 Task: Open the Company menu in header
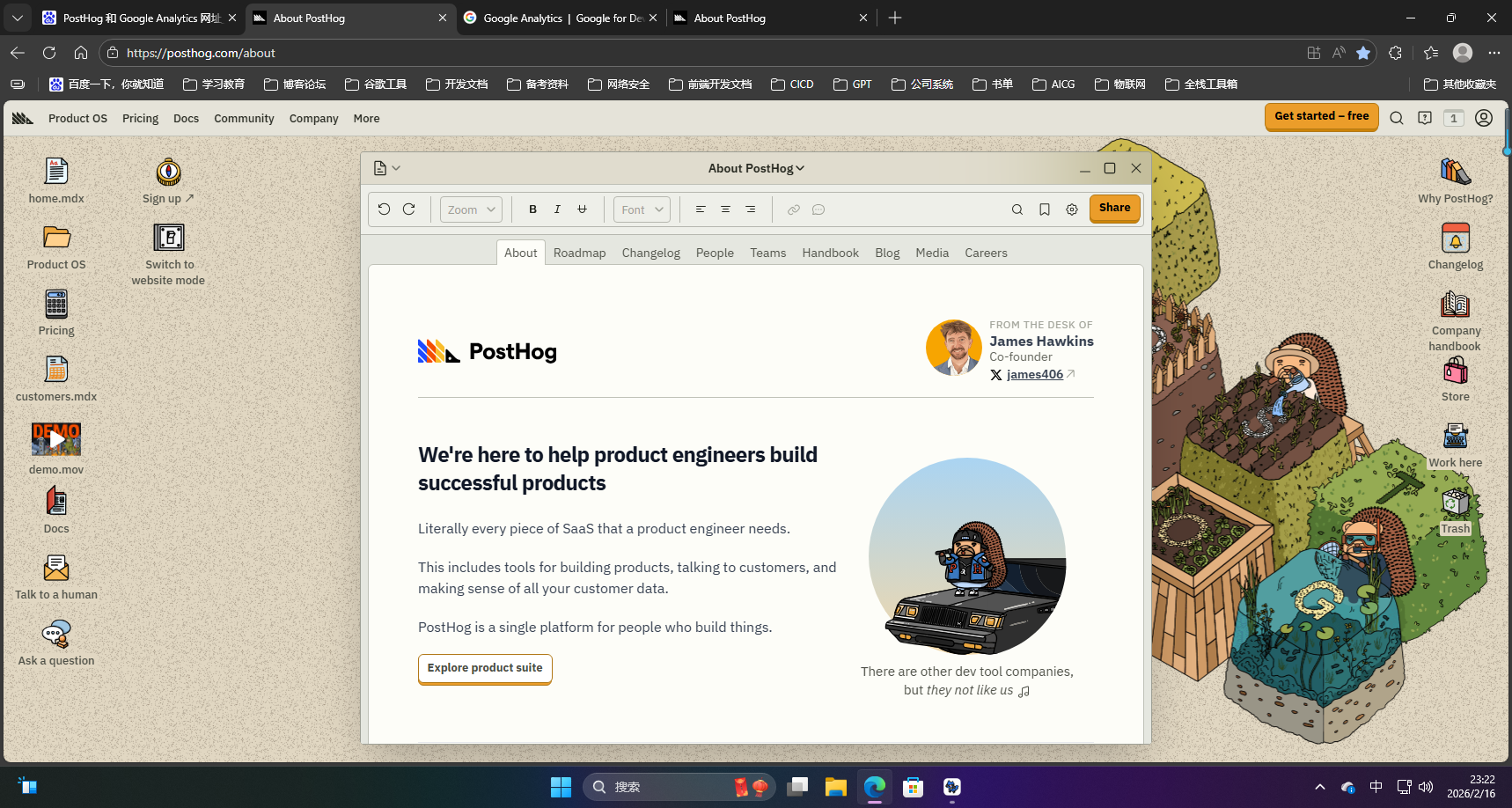coord(313,118)
